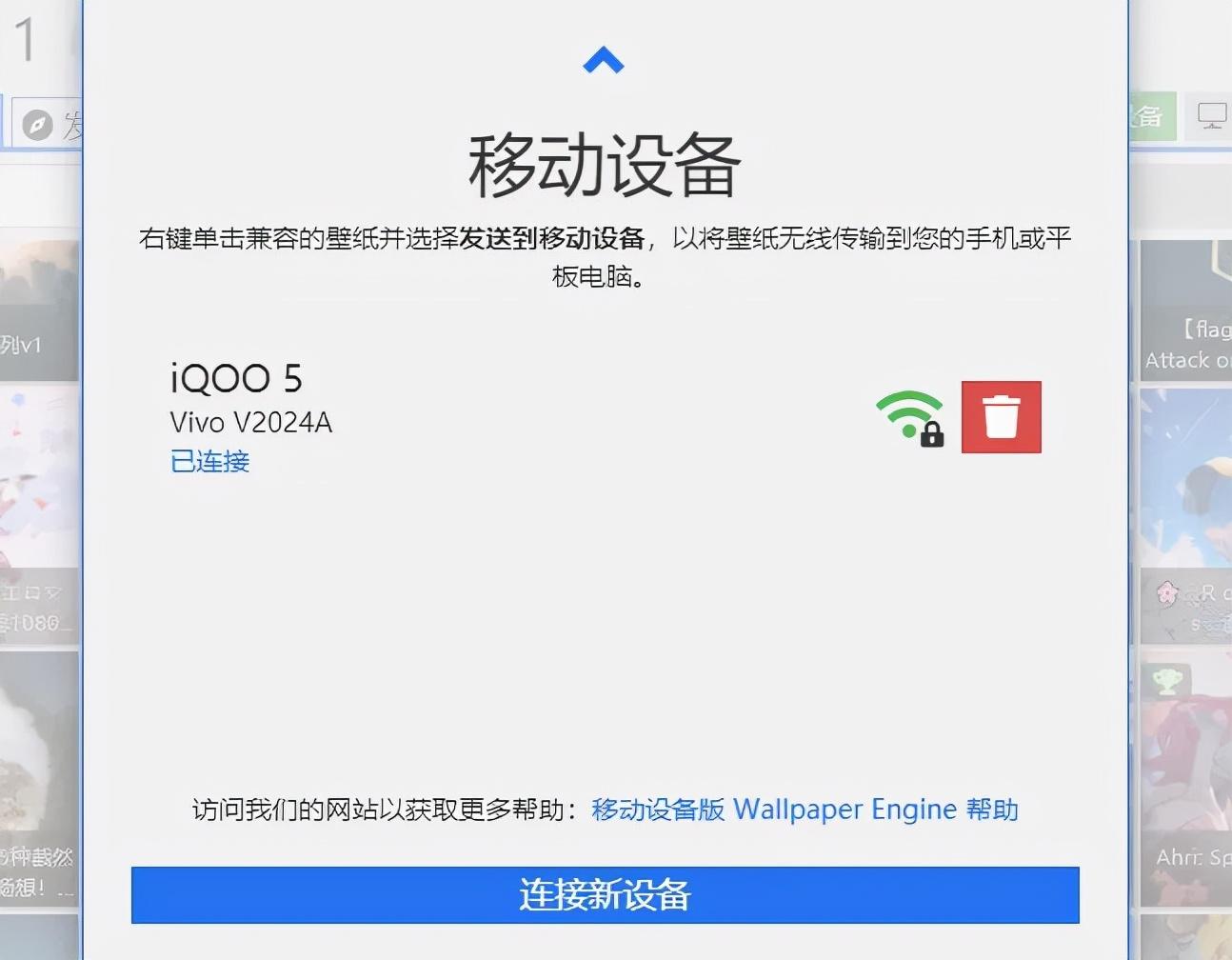This screenshot has width=1232, height=960.
Task: Click the 已连接 status text
Action: click(209, 461)
